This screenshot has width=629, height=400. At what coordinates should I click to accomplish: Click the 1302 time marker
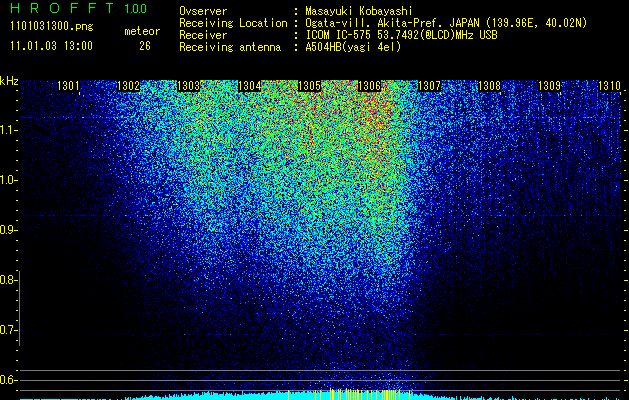pos(128,86)
